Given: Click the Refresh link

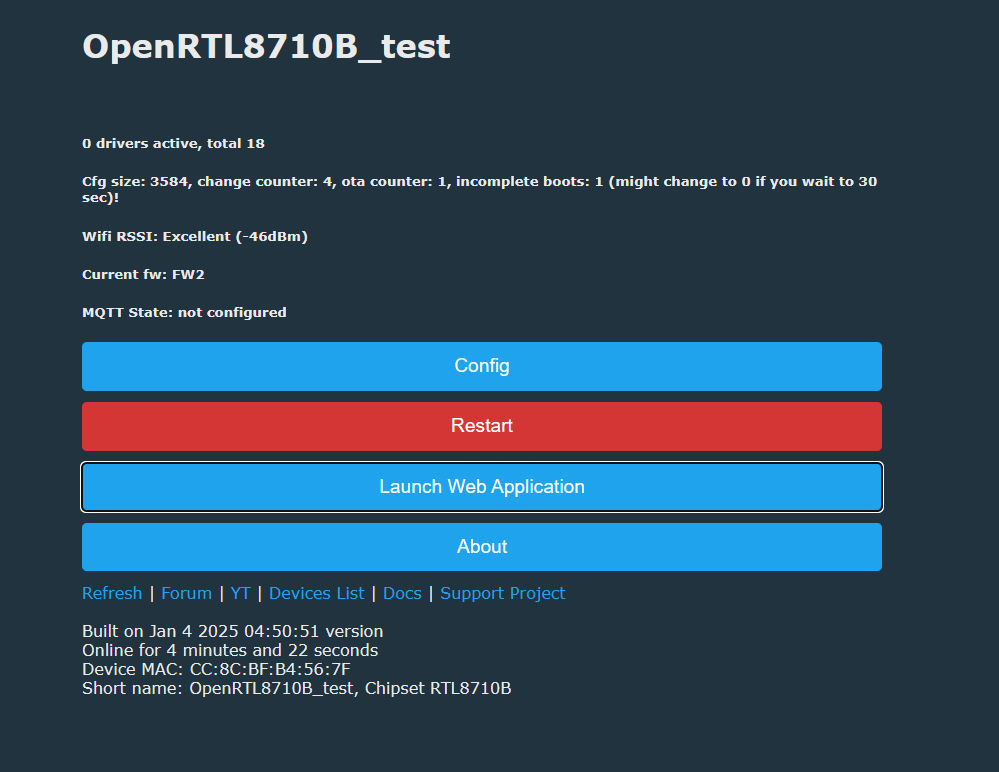Looking at the screenshot, I should point(112,593).
